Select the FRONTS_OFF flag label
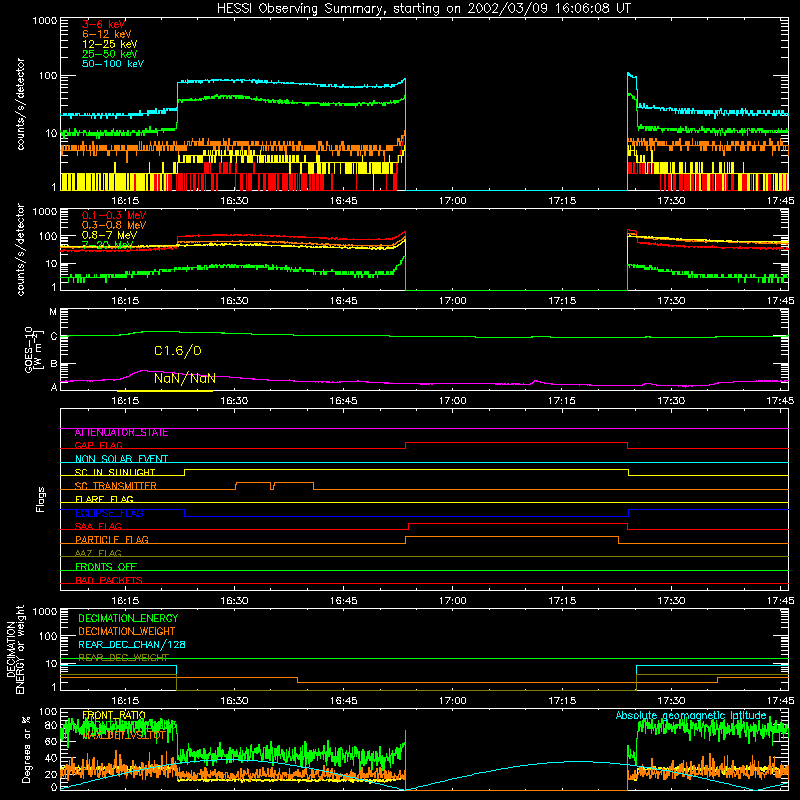Screen dimensions: 800x800 [x=106, y=567]
